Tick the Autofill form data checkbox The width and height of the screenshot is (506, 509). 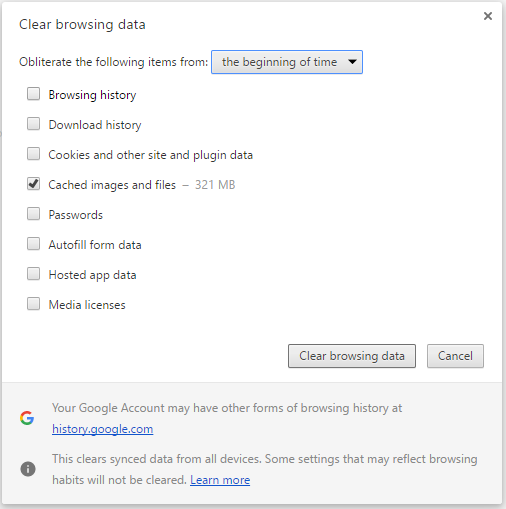[x=33, y=244]
